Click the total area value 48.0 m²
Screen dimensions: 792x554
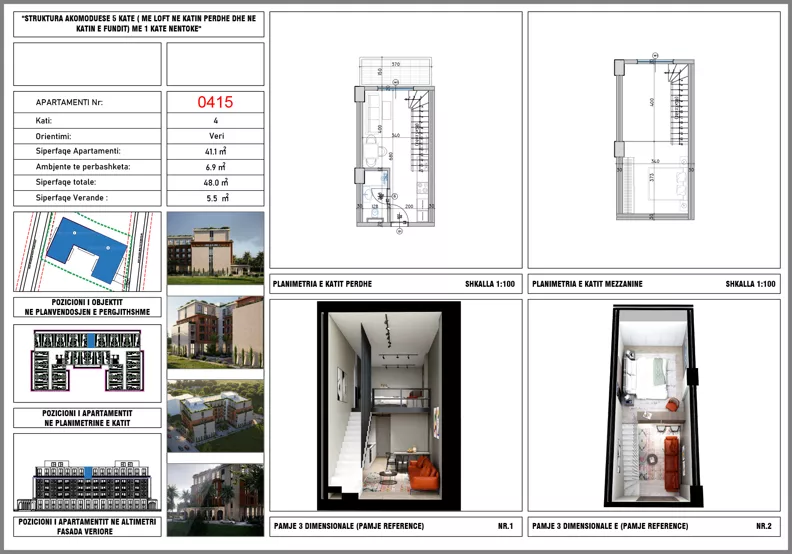tap(216, 182)
